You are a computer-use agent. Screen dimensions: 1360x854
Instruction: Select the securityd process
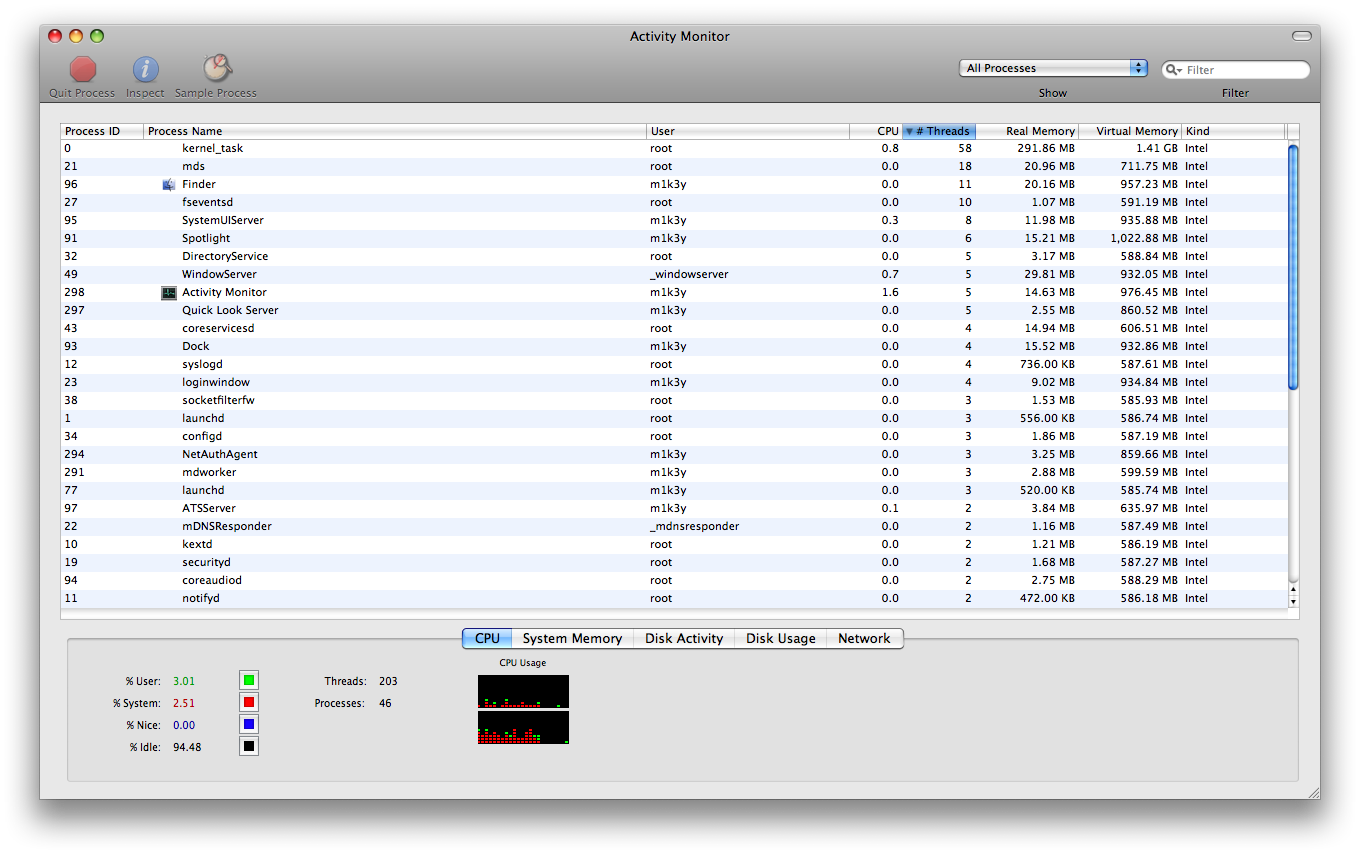[x=674, y=562]
